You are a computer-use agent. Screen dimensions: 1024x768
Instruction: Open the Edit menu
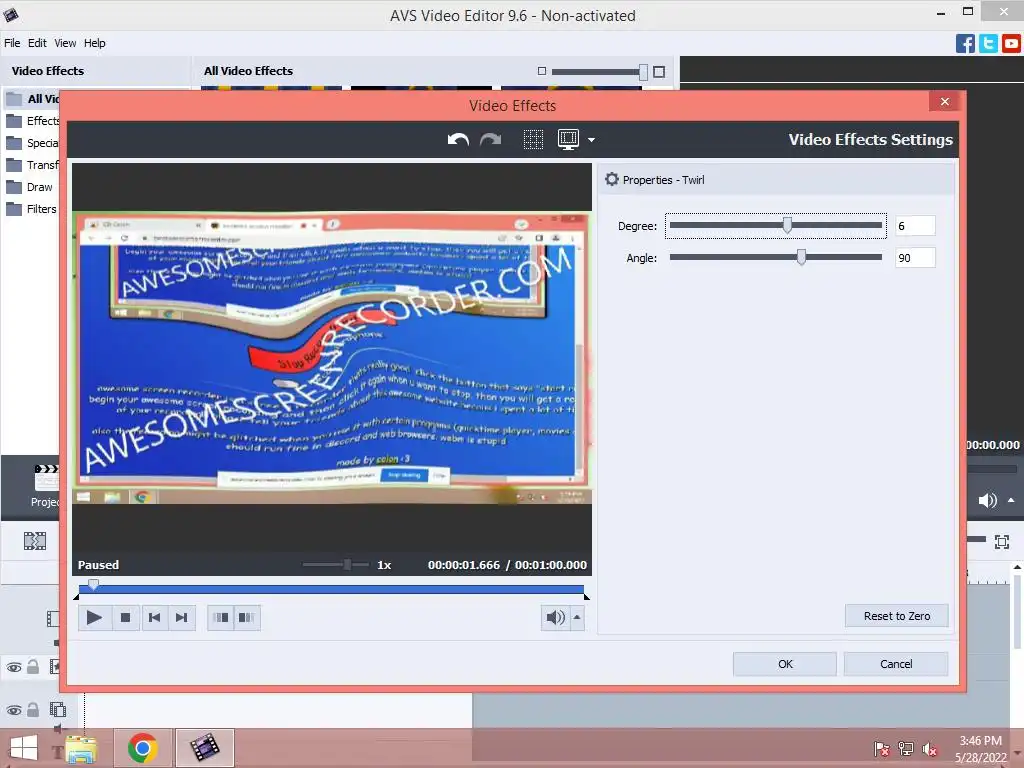37,43
